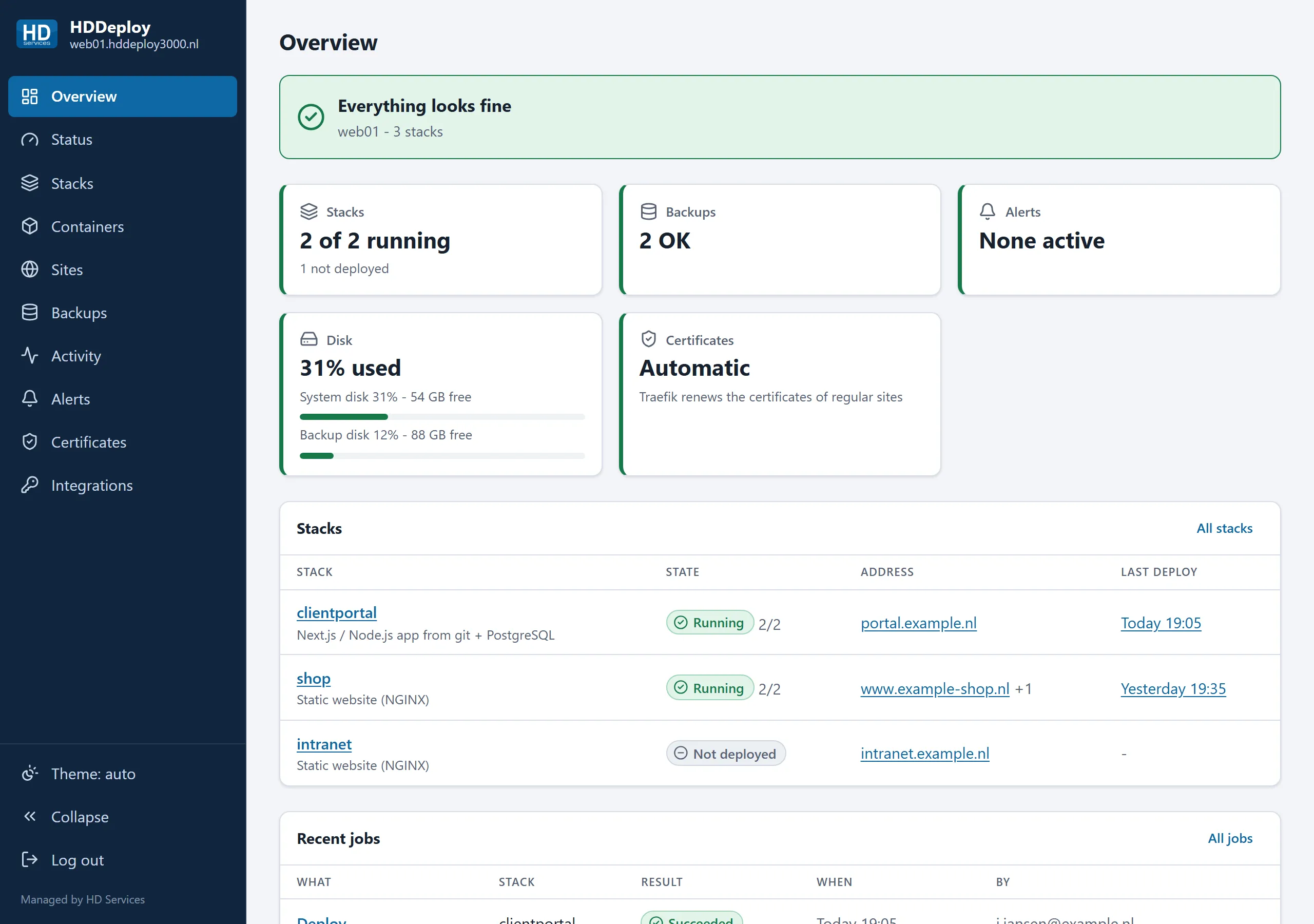This screenshot has height=924, width=1314.
Task: Click the 'None active' Alerts card value
Action: pyautogui.click(x=1041, y=240)
